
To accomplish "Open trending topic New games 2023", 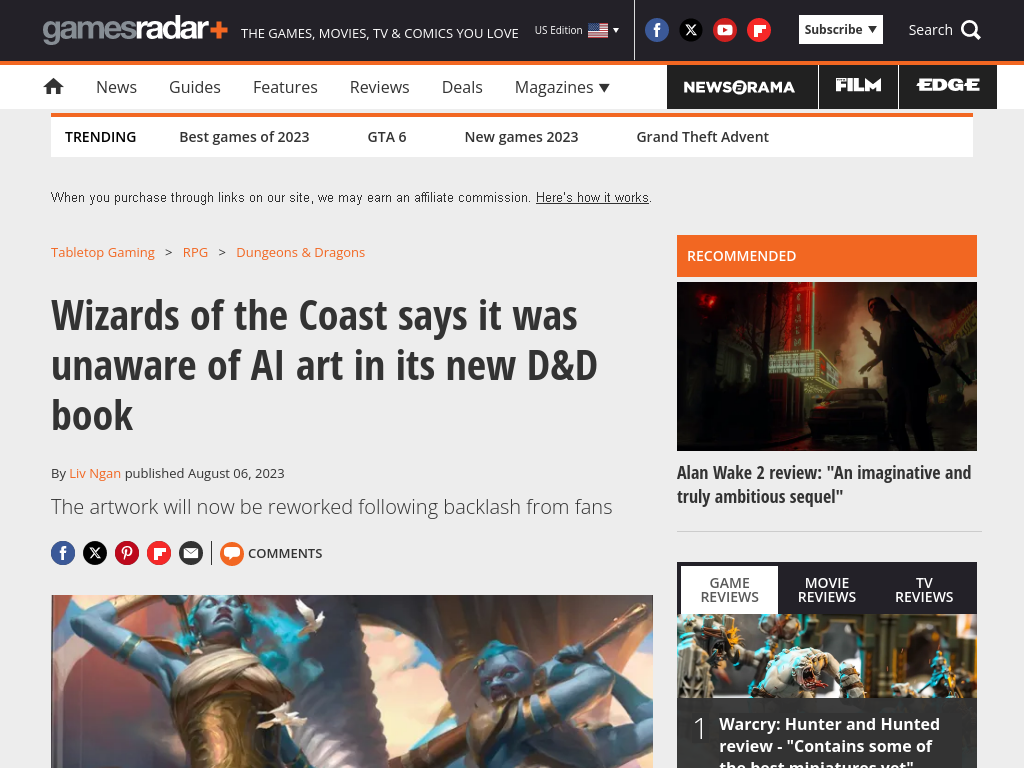I will tap(521, 137).
